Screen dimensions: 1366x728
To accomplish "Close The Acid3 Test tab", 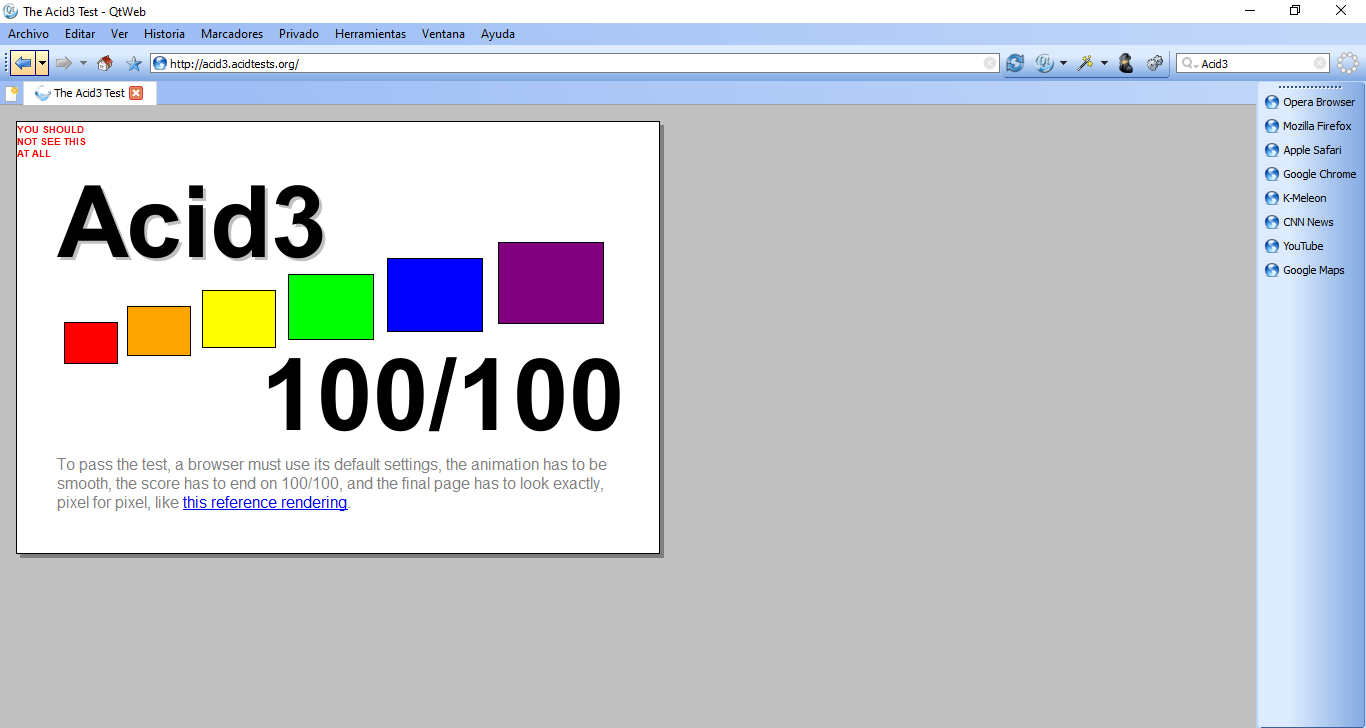I will pyautogui.click(x=137, y=93).
